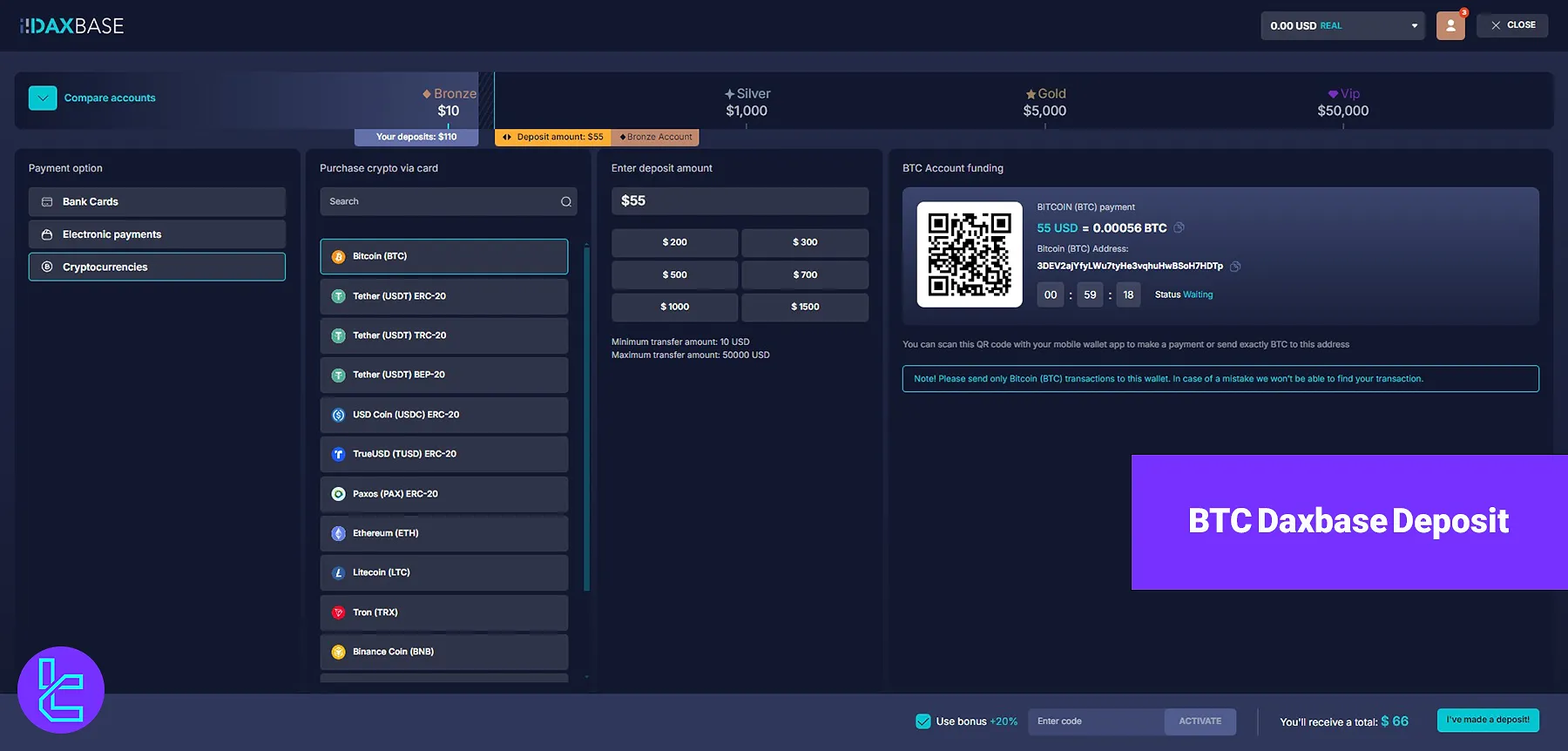Select Tether (USDT) BEP-20

444,375
